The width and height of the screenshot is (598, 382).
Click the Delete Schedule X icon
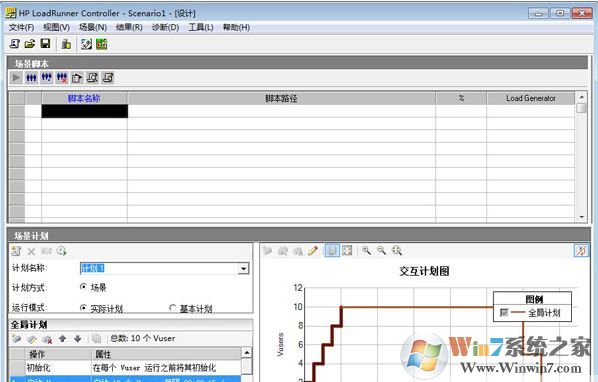(31, 251)
